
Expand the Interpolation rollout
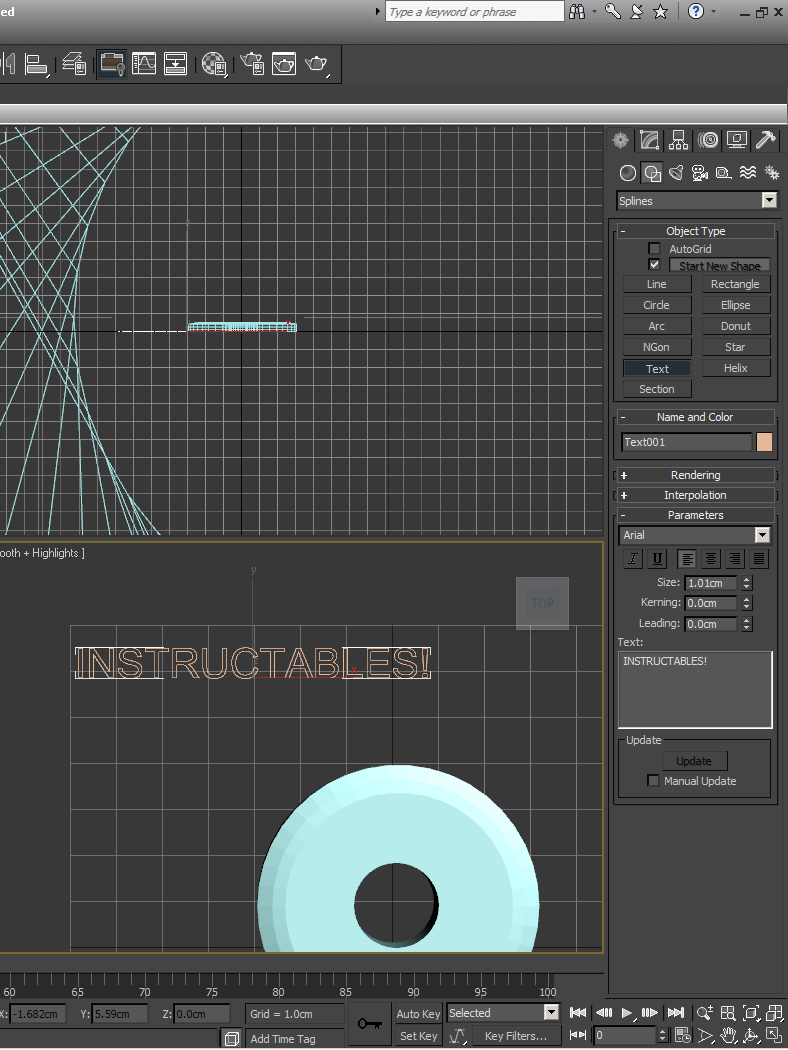tap(696, 496)
